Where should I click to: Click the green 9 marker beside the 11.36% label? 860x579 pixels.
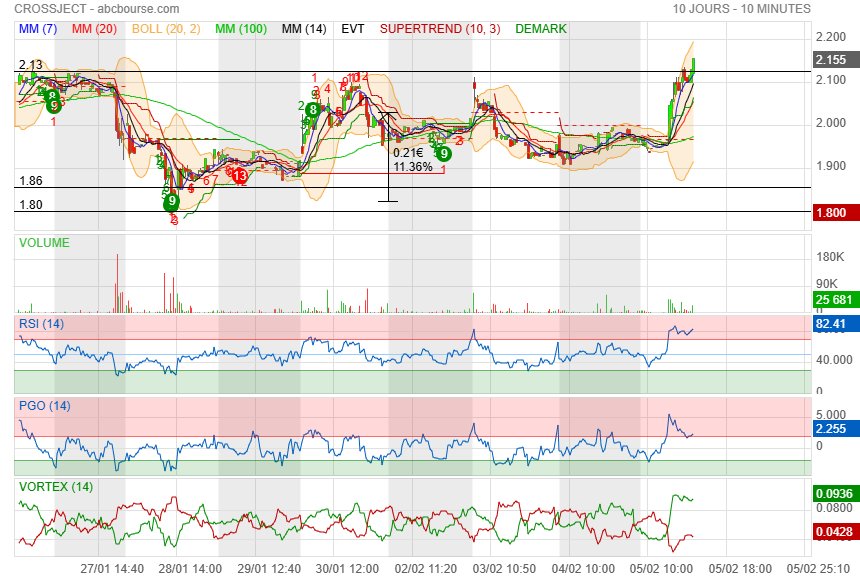pos(443,153)
